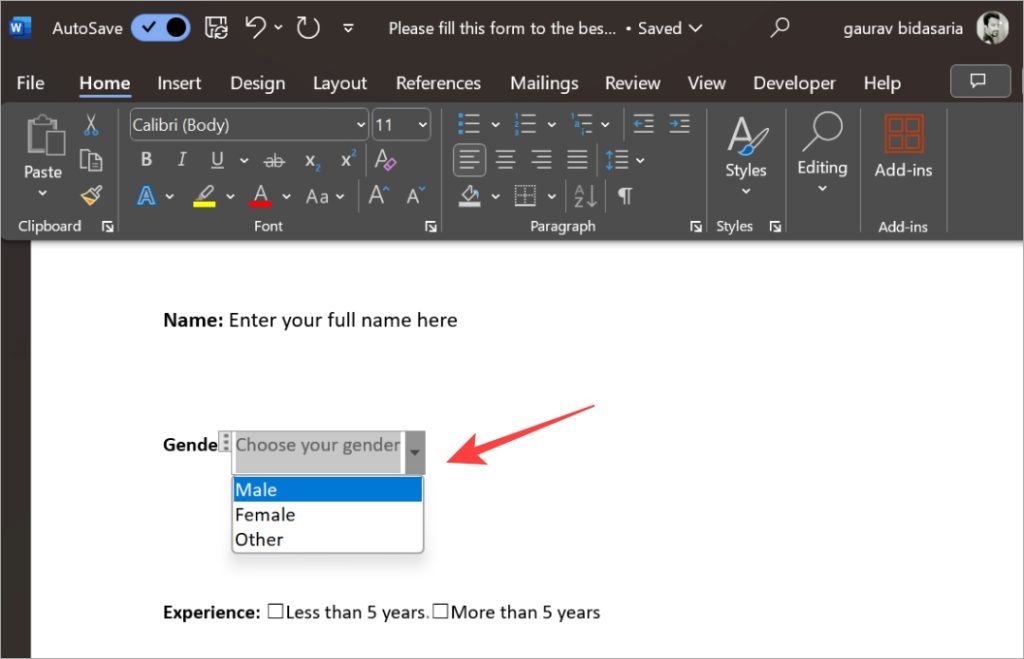1024x659 pixels.
Task: Apply the yellow text highlight color
Action: (x=204, y=195)
